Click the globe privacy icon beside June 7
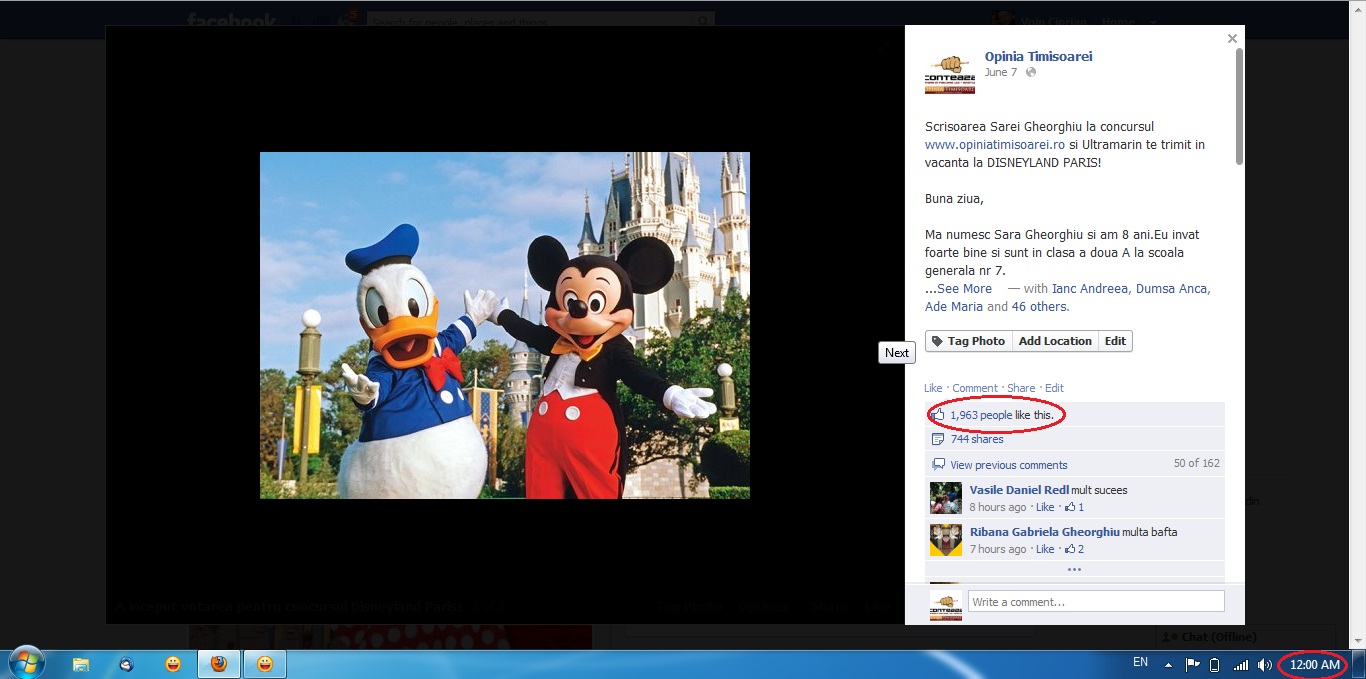Screen dimensions: 1366x679 (x=1031, y=73)
